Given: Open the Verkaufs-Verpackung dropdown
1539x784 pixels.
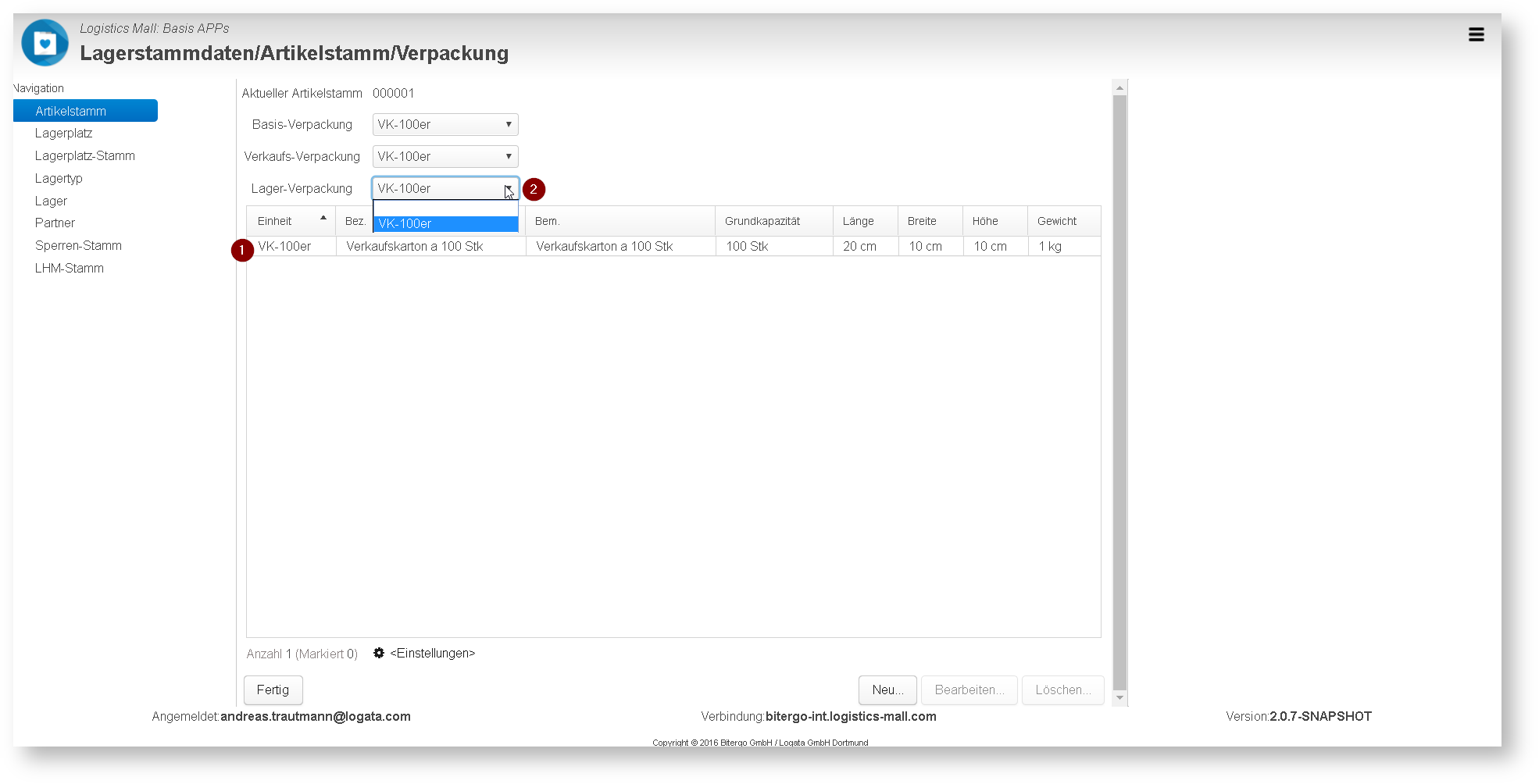Looking at the screenshot, I should pos(445,156).
